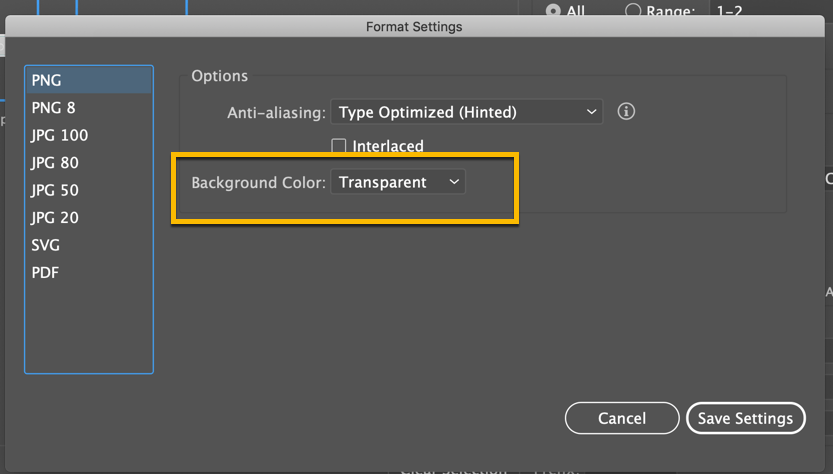Expand the Background Color dropdown

(398, 182)
